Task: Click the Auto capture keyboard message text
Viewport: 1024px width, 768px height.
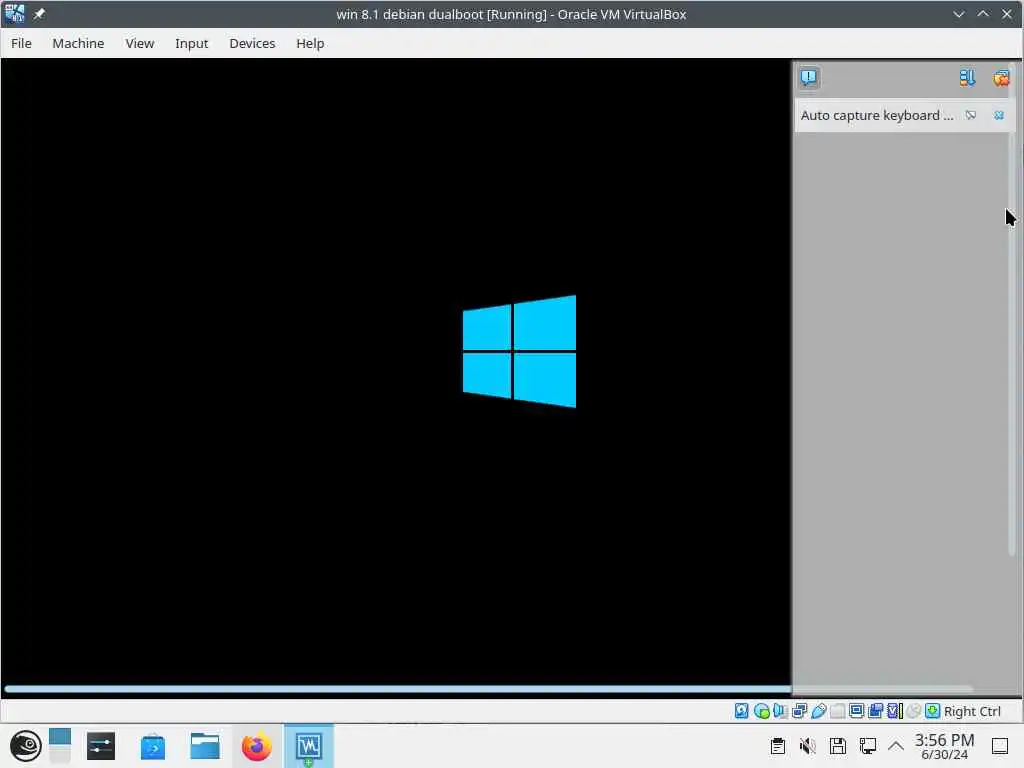Action: click(877, 116)
